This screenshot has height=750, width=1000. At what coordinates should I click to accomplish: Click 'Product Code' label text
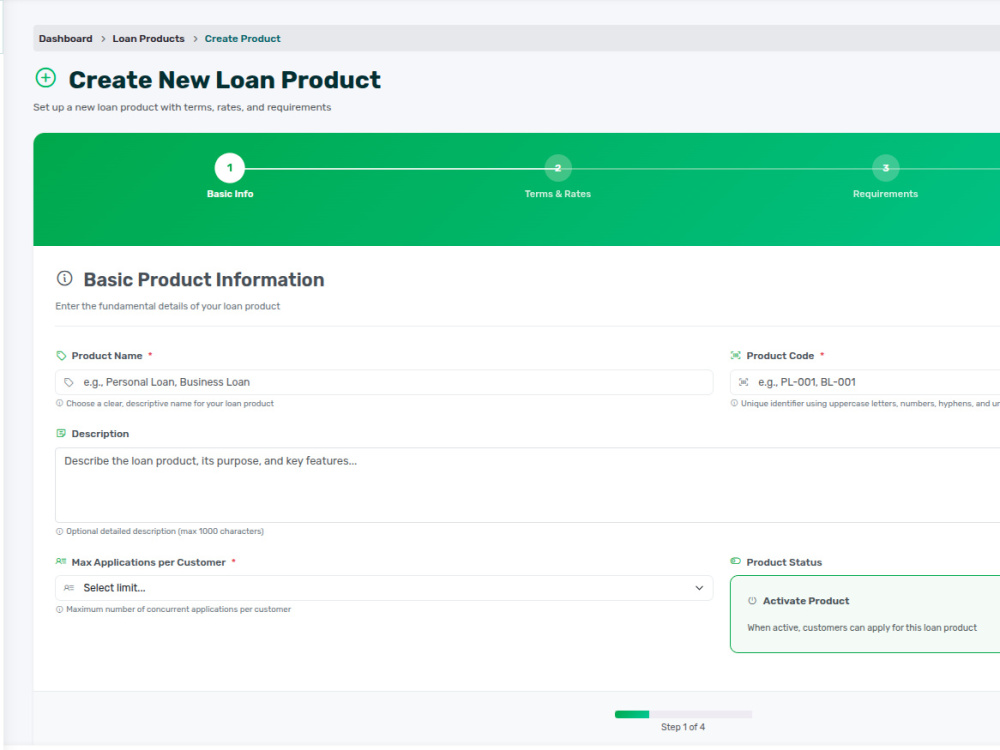click(781, 356)
